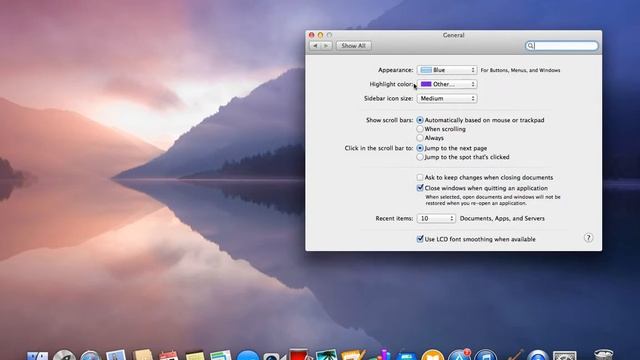Screen dimensions: 640x360
Task: Open the Sidebar icon size dropdown
Action: [x=447, y=98]
